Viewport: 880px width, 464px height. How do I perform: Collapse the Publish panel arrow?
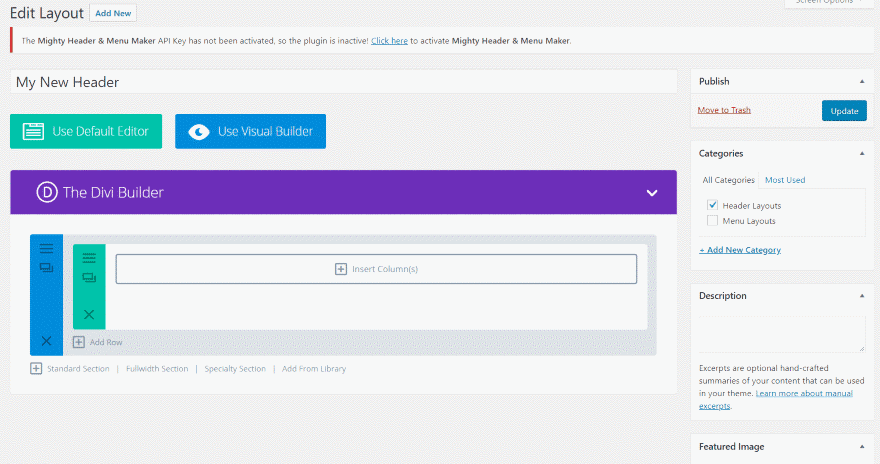[x=862, y=81]
